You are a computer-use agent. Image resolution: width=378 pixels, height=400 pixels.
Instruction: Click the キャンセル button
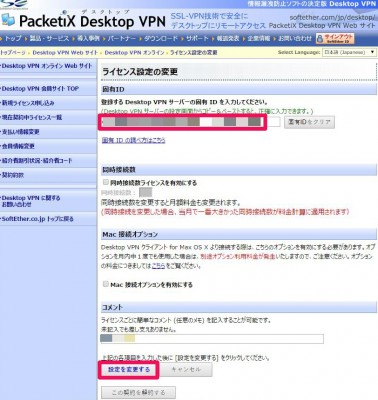pyautogui.click(x=186, y=370)
